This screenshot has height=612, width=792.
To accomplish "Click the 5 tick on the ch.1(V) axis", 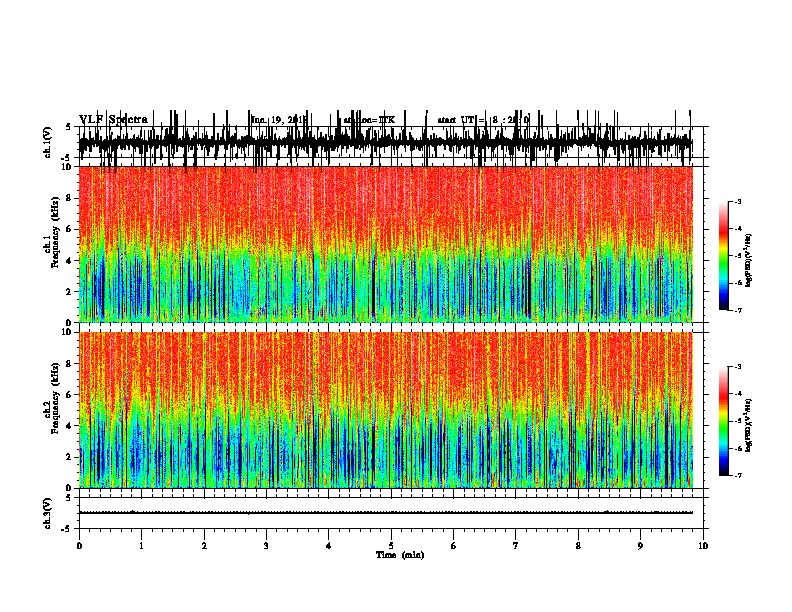I will (x=70, y=127).
